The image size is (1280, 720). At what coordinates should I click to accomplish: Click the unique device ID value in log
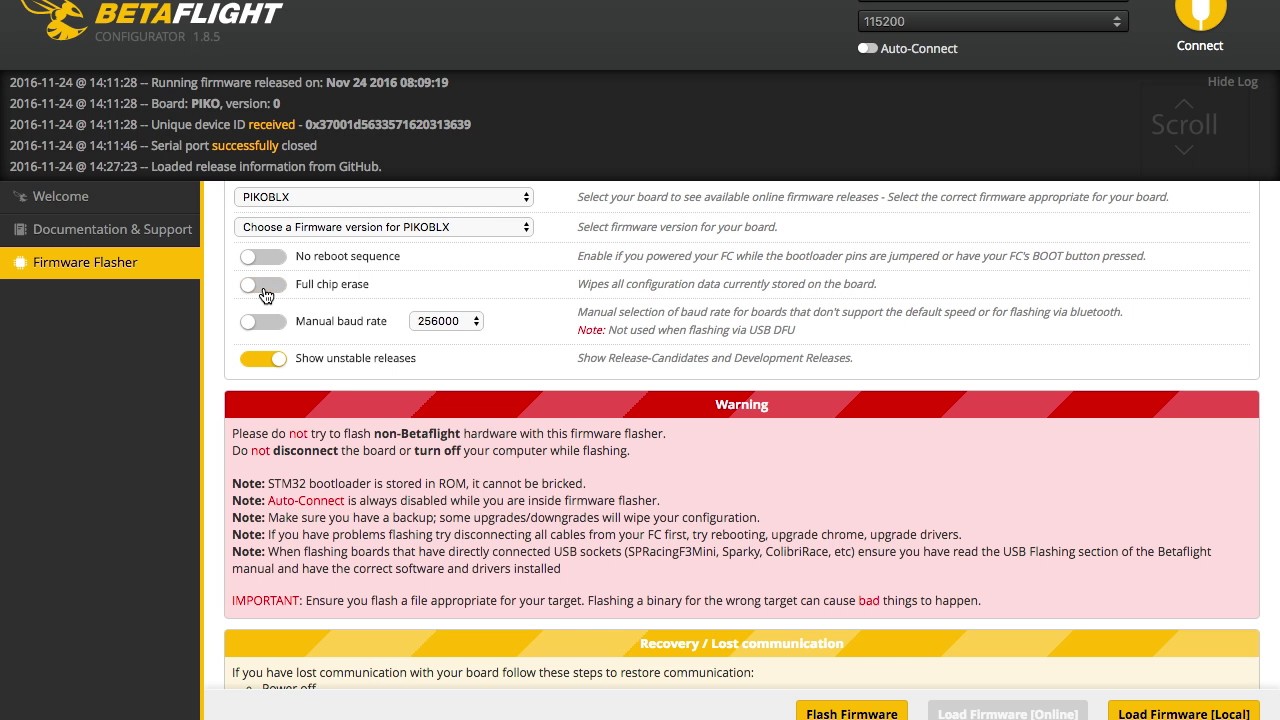click(388, 125)
